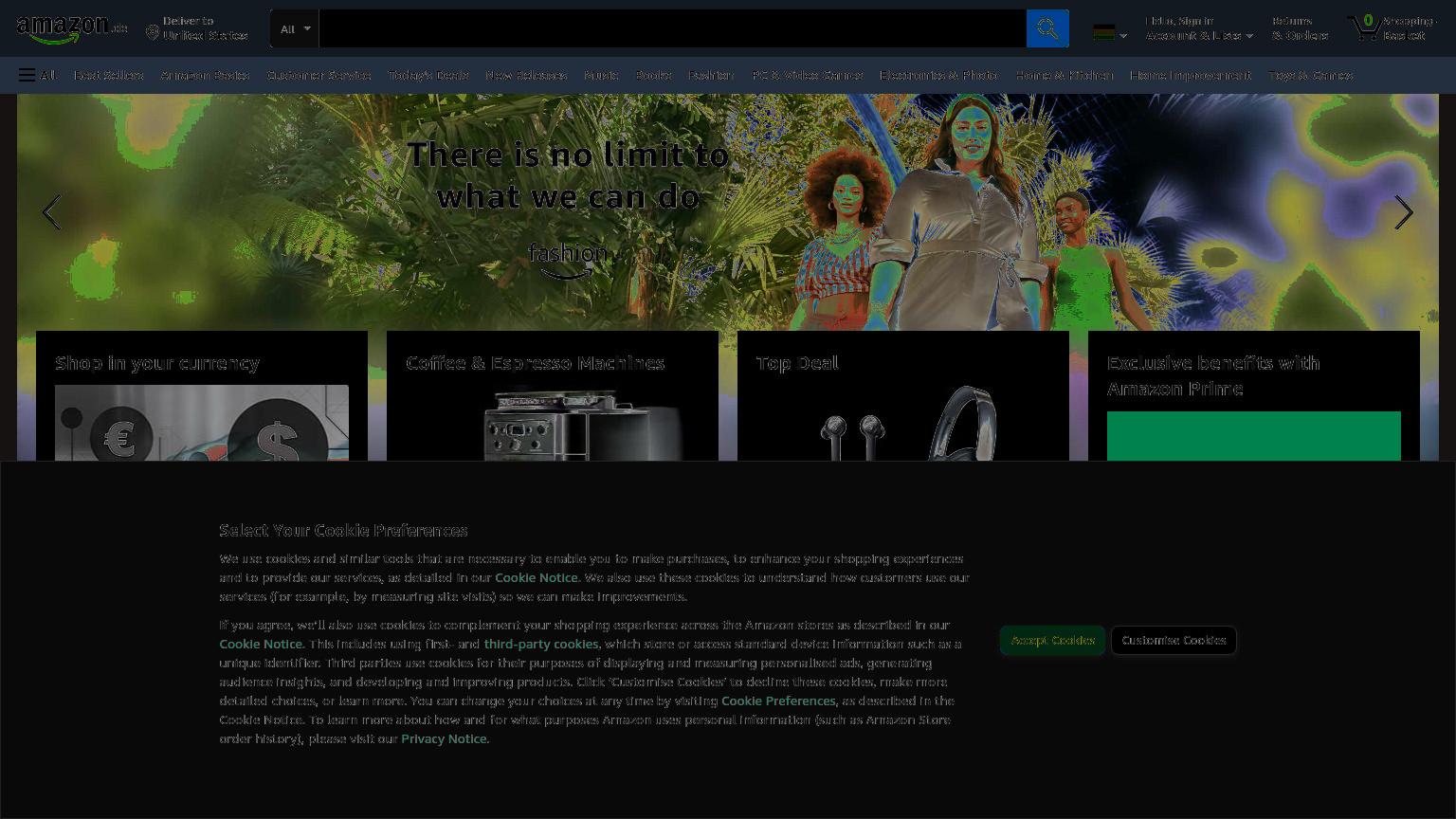
Task: Click into the search text field
Action: pyautogui.click(x=672, y=28)
